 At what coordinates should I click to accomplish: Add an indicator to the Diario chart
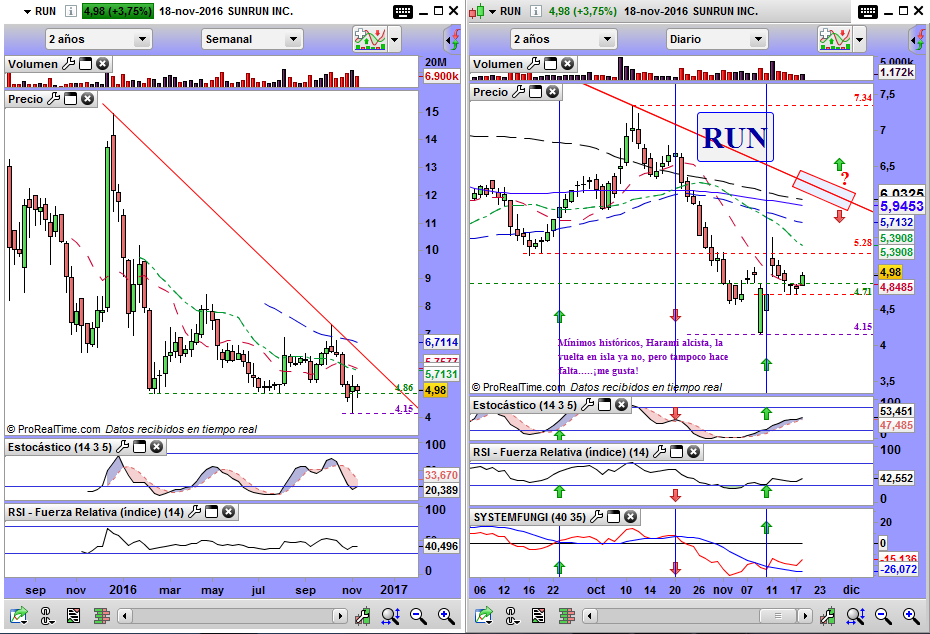click(x=834, y=39)
